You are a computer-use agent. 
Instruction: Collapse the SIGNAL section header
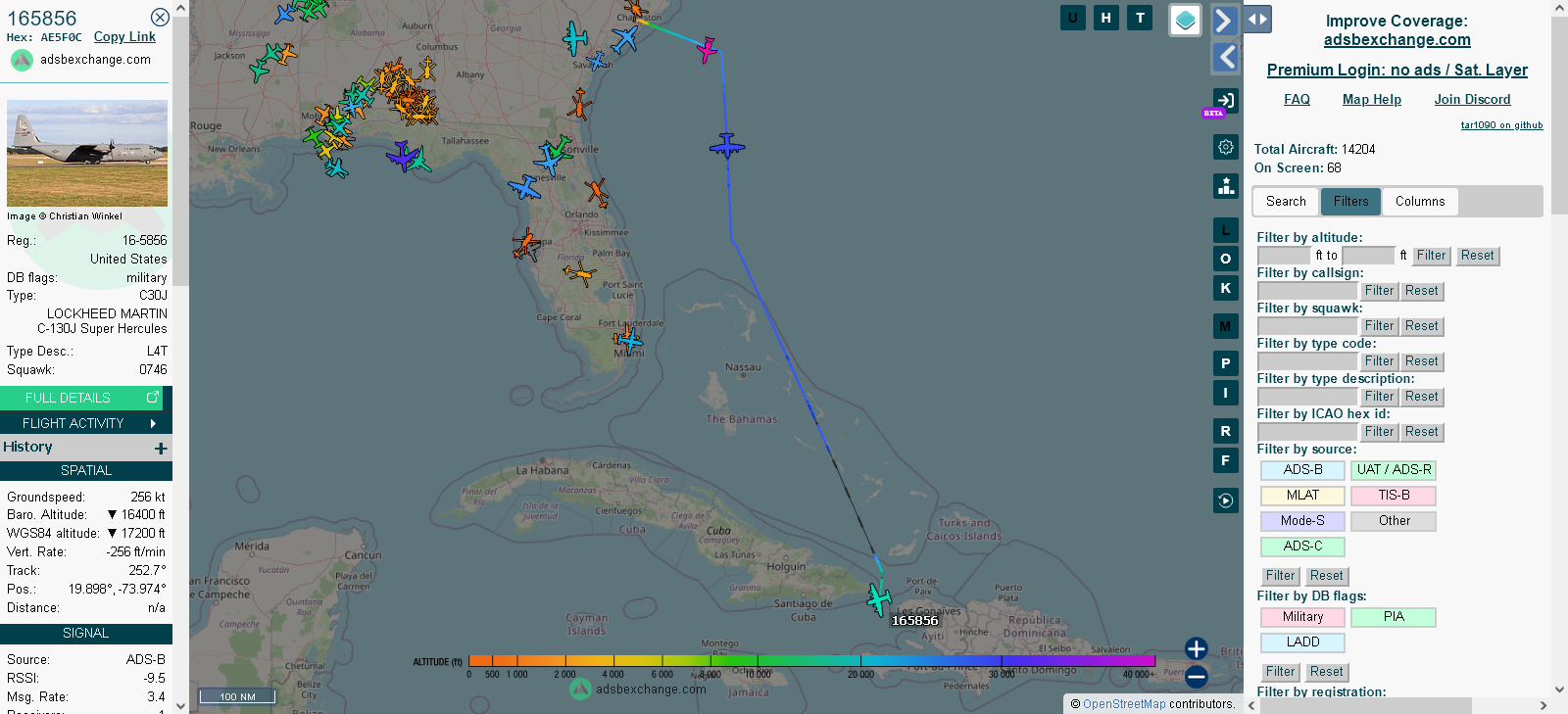pyautogui.click(x=86, y=634)
